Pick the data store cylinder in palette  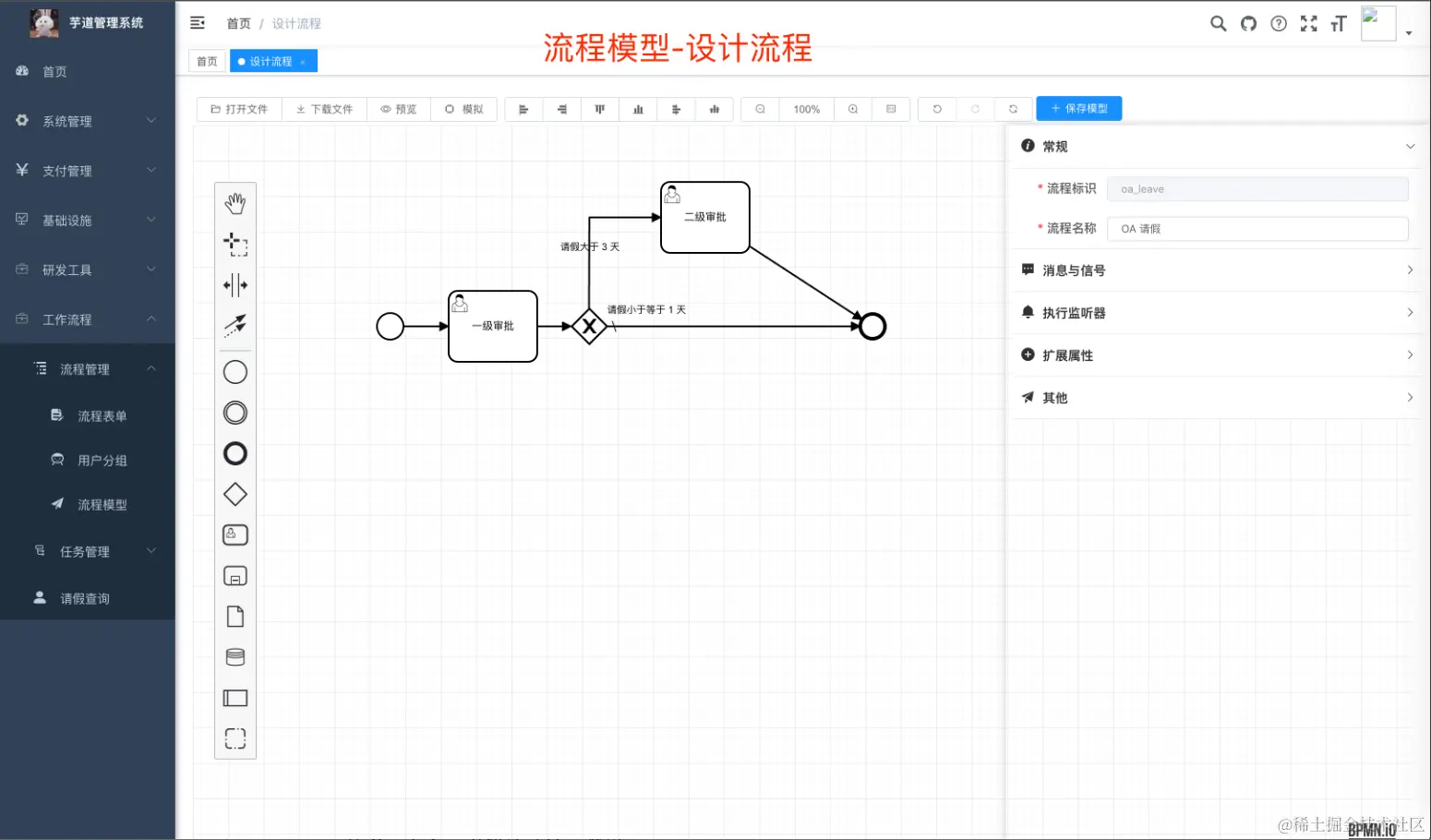pyautogui.click(x=235, y=657)
